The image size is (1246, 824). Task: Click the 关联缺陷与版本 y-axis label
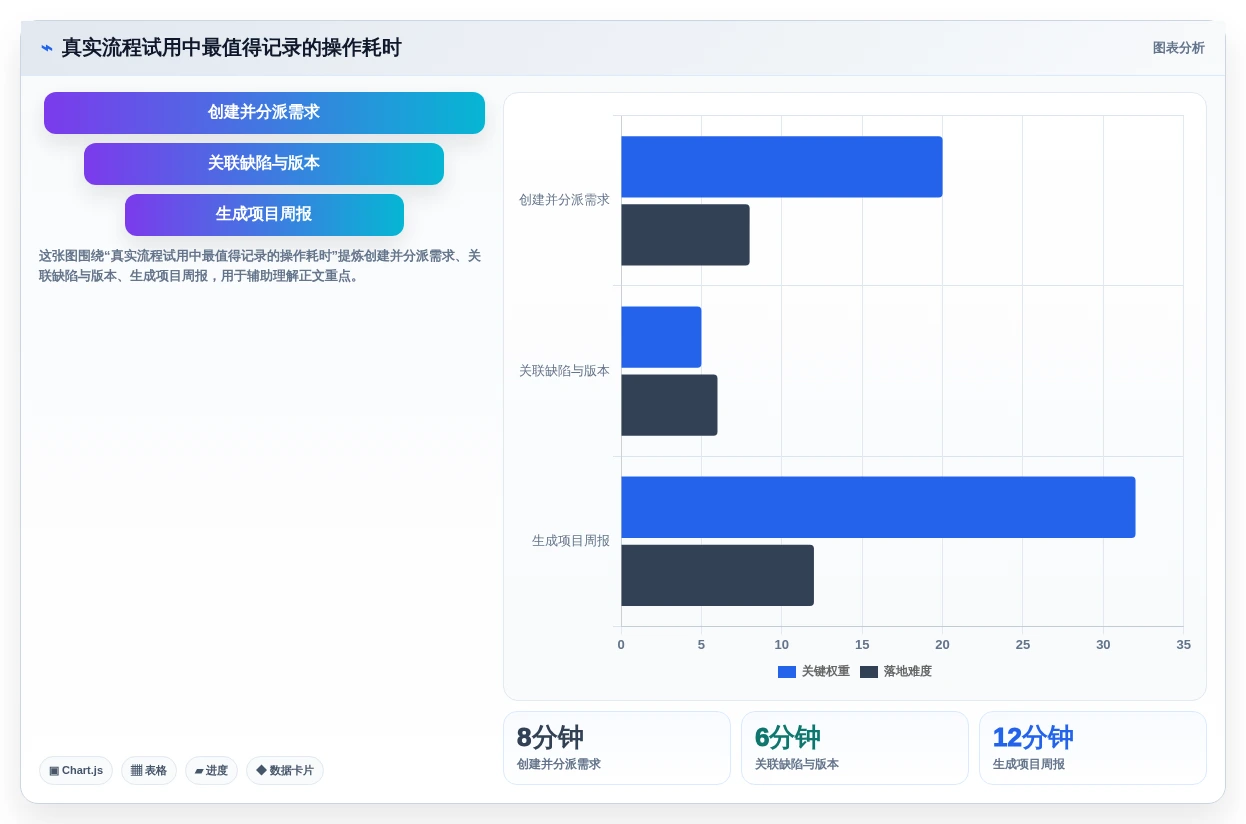564,371
